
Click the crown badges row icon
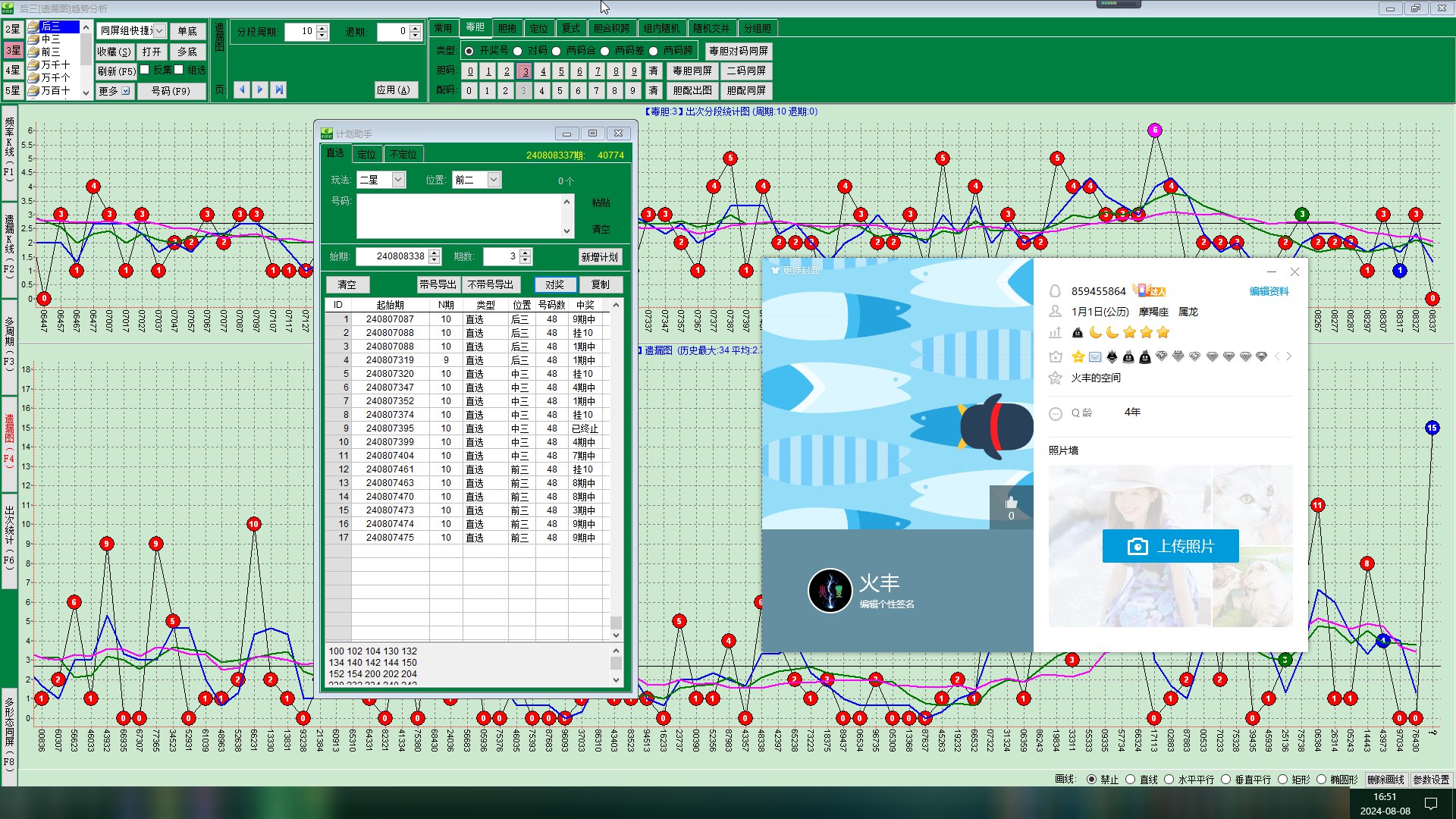(x=1055, y=356)
